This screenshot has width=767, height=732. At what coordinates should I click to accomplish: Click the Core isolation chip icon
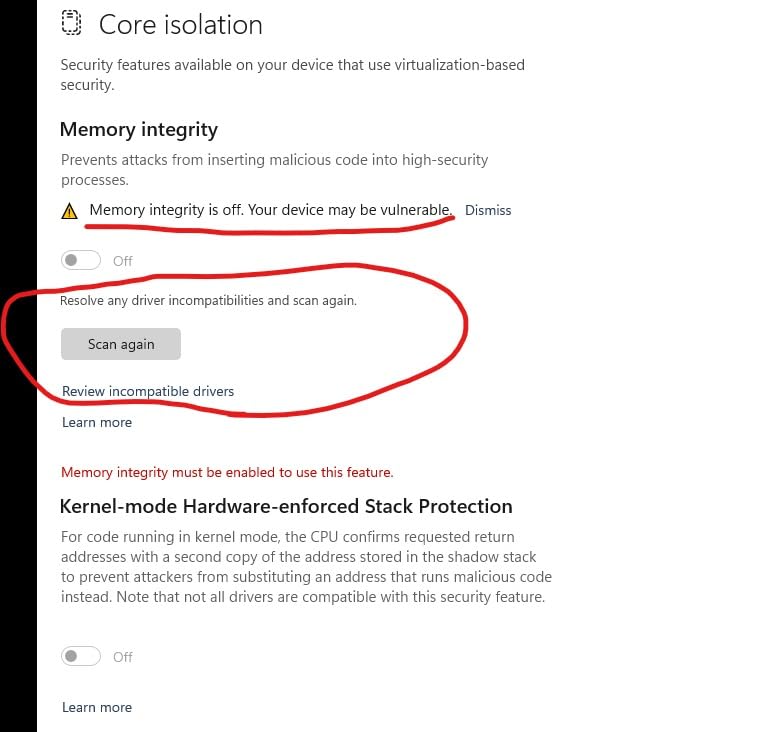click(x=71, y=23)
